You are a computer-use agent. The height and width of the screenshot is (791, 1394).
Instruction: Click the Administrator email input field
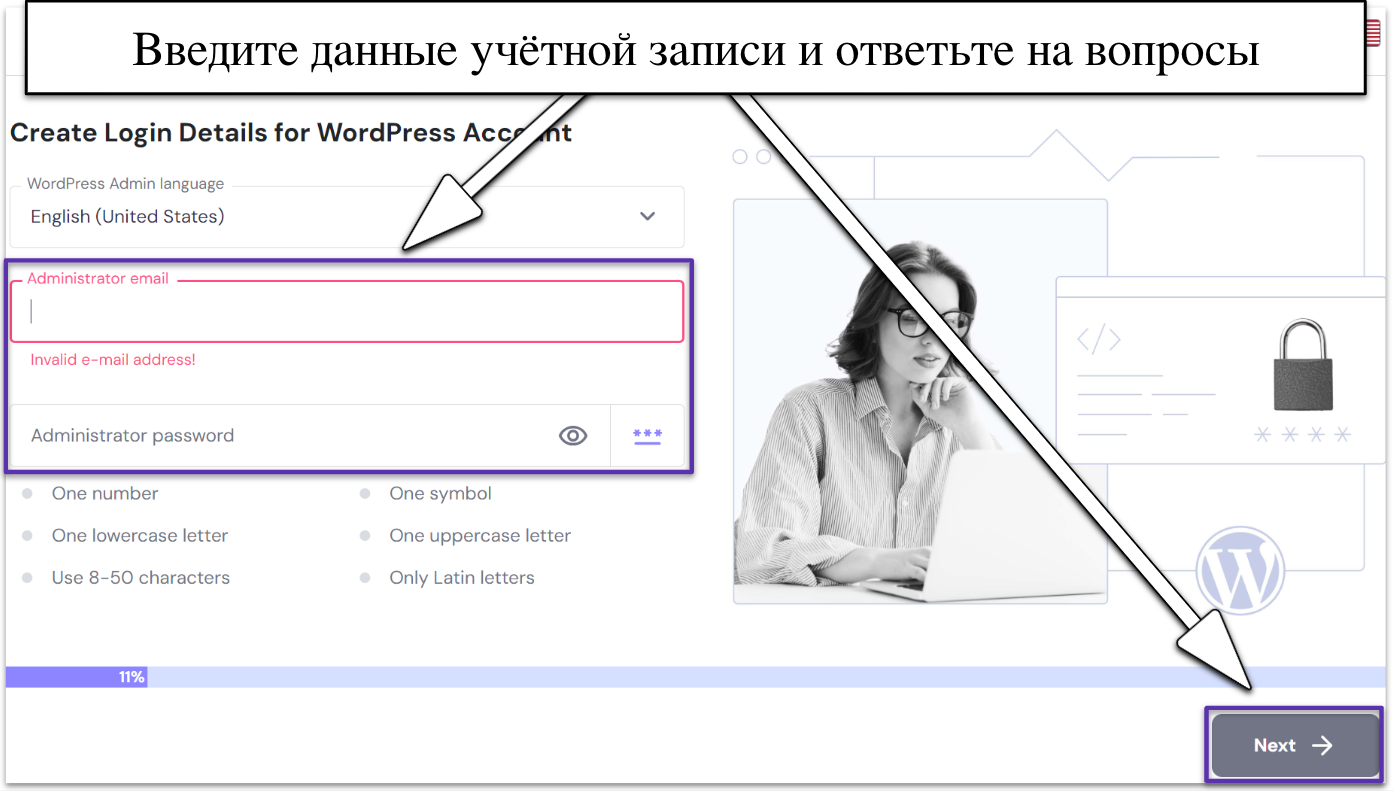(347, 310)
